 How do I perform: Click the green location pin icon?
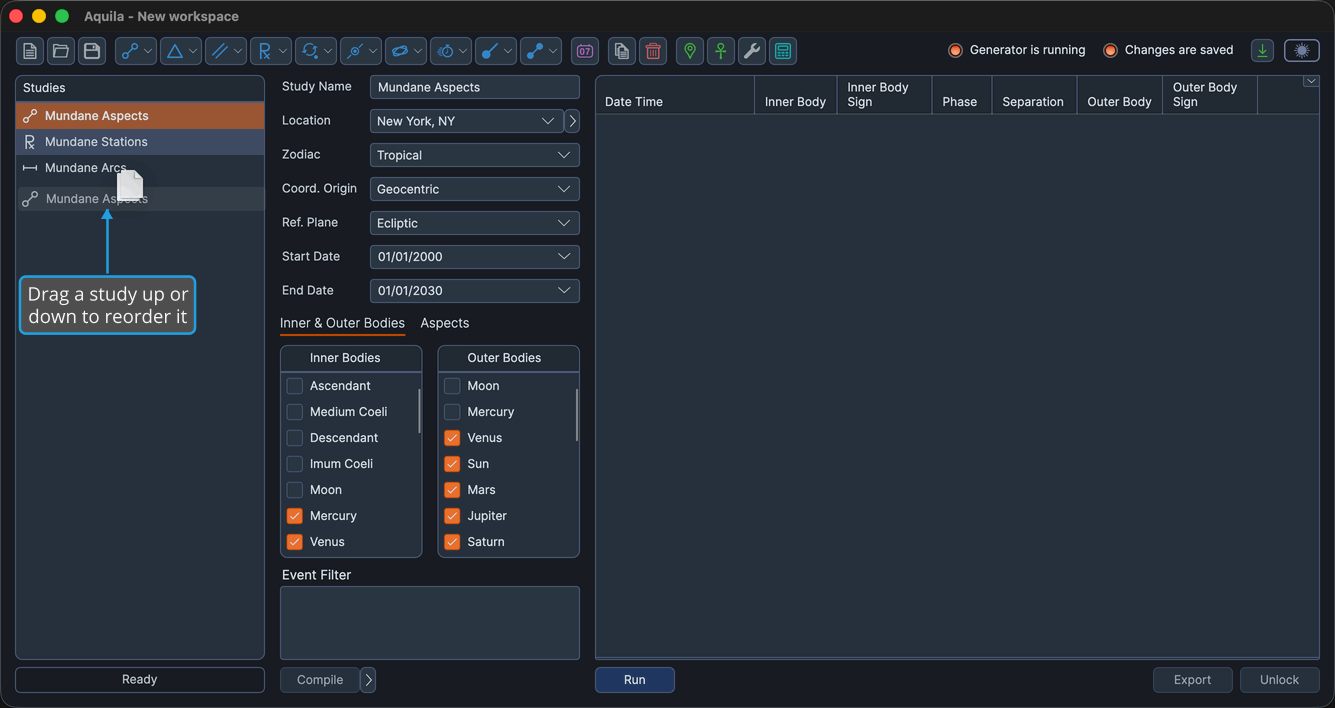tap(690, 51)
